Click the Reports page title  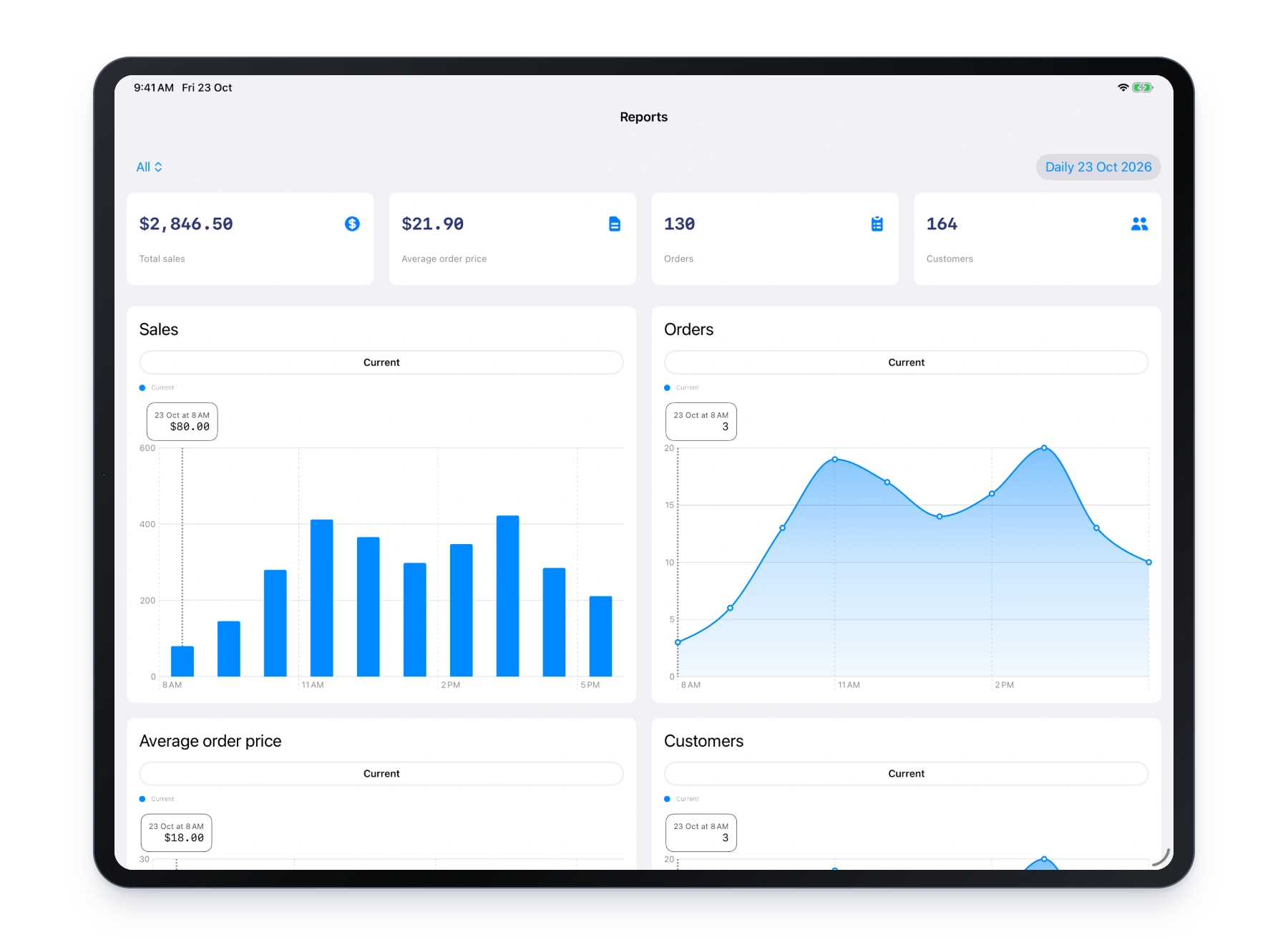click(x=643, y=117)
